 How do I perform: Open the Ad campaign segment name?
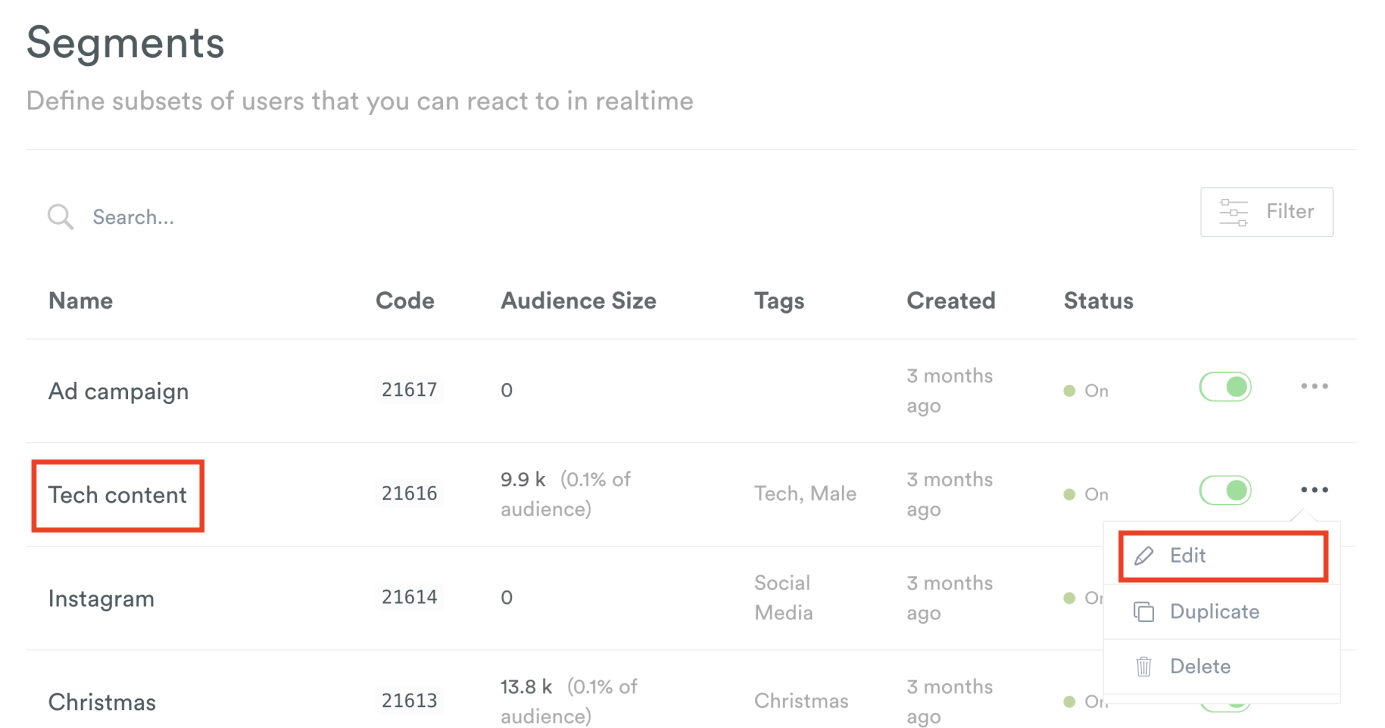(x=118, y=391)
